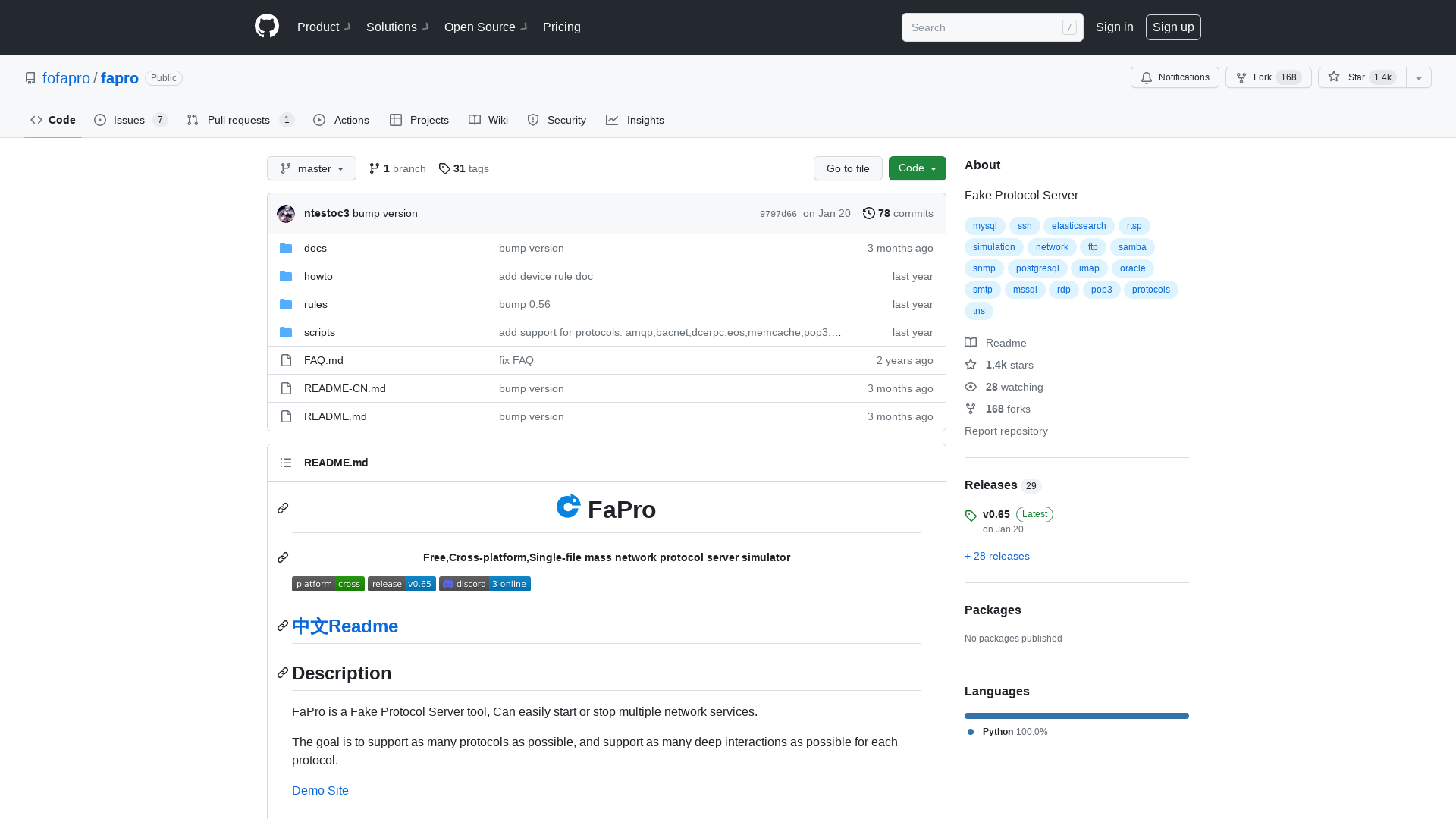
Task: Click the ntestoc3 avatar image
Action: 286,214
